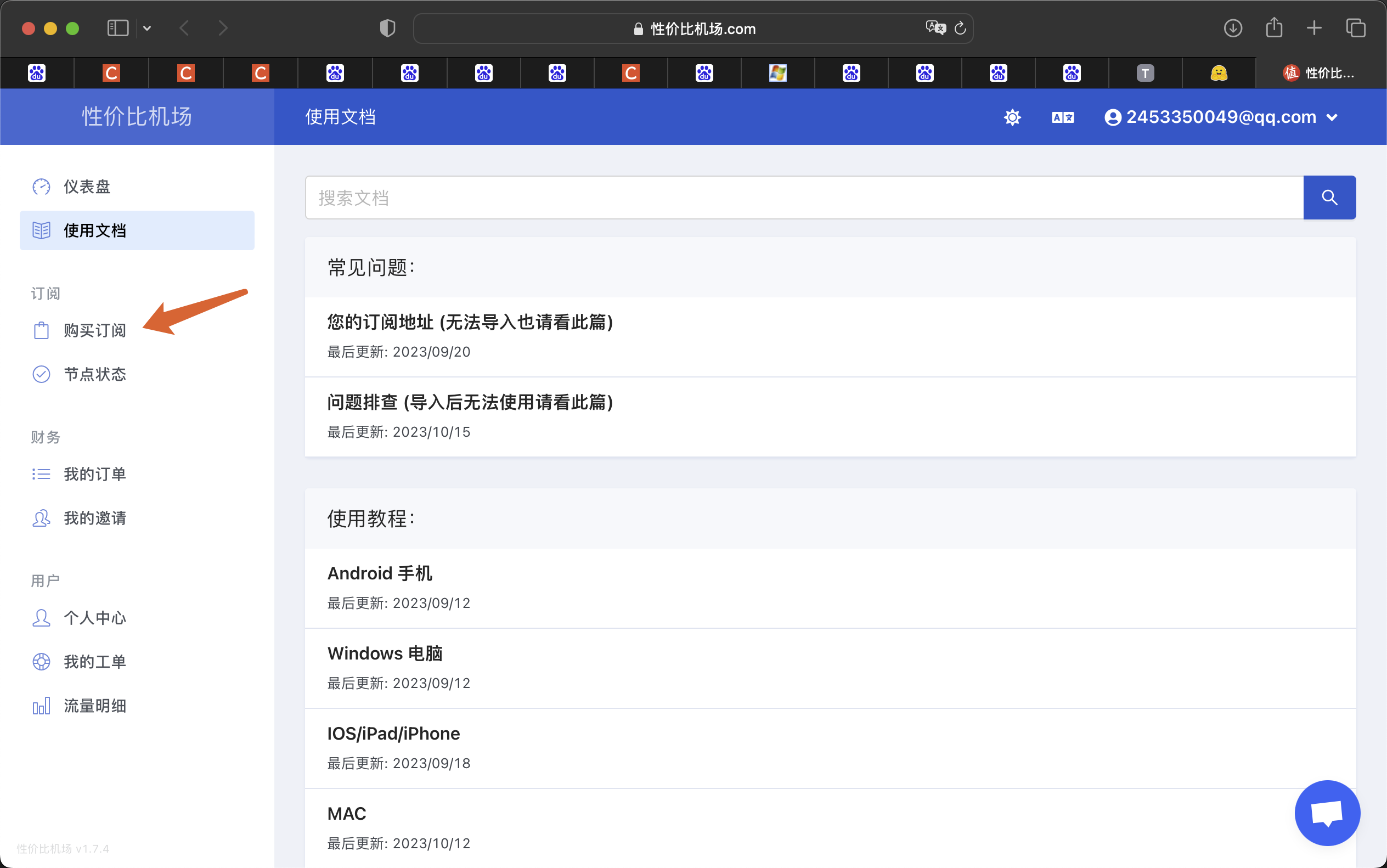Click the 使用教程: section heading

click(371, 519)
